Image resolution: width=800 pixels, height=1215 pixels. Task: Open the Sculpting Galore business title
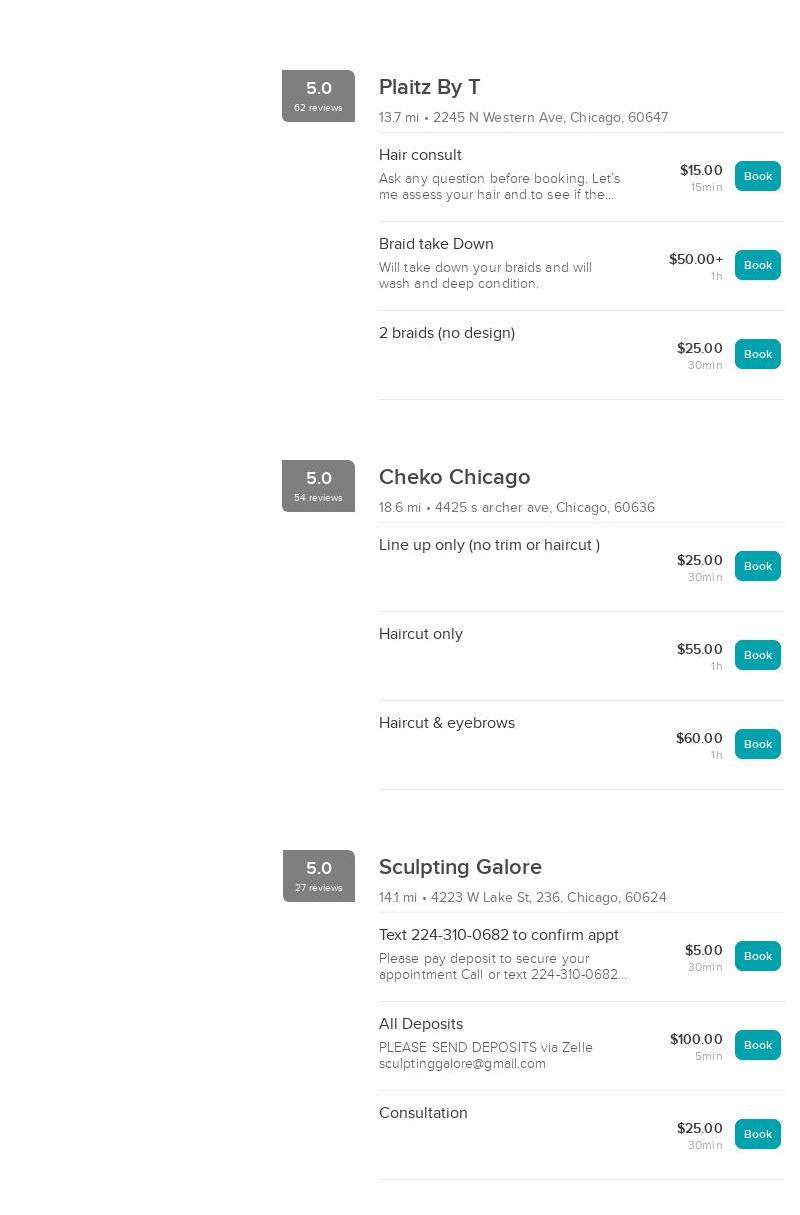460,868
